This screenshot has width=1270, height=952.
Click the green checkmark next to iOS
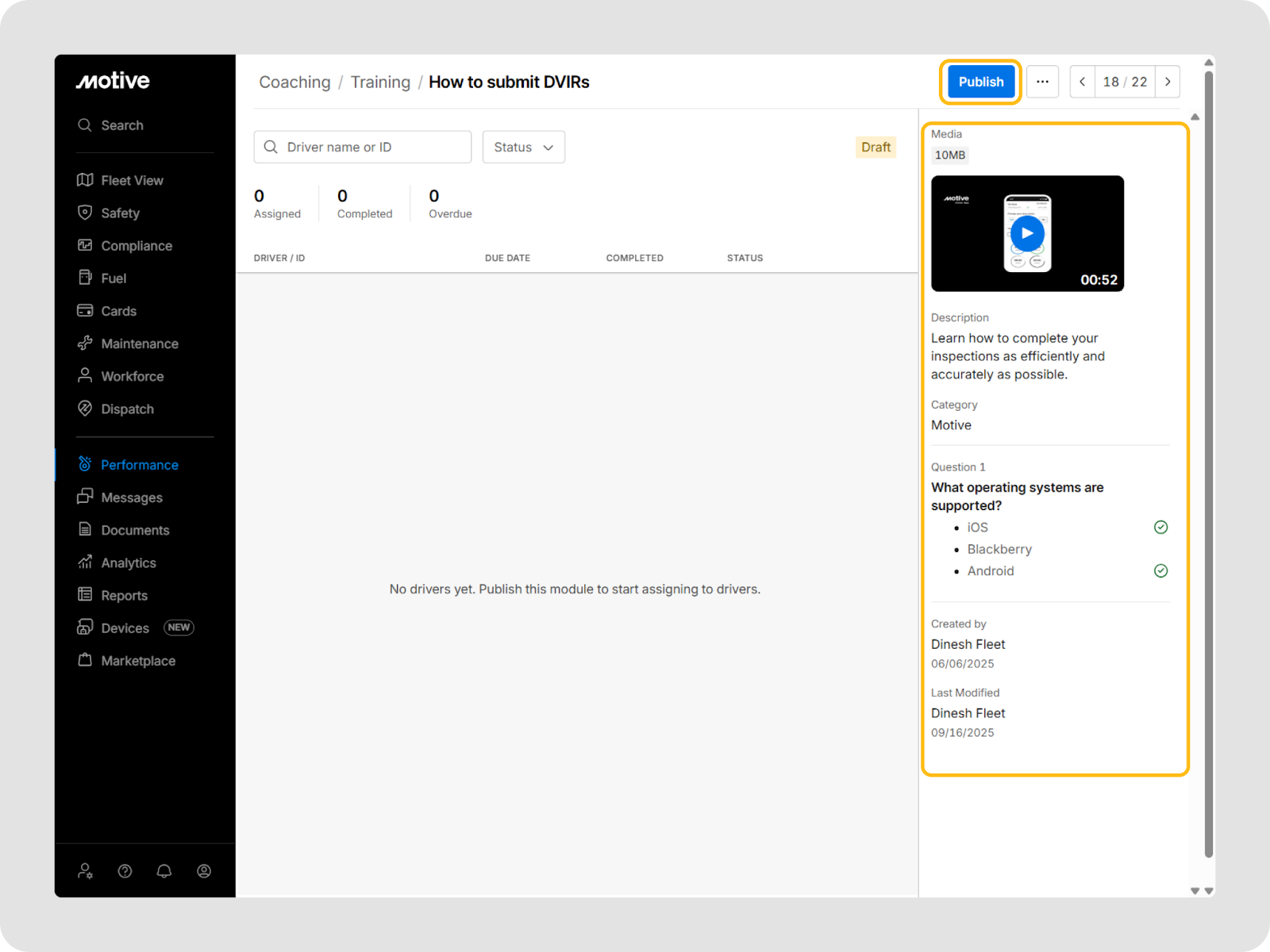1160,528
